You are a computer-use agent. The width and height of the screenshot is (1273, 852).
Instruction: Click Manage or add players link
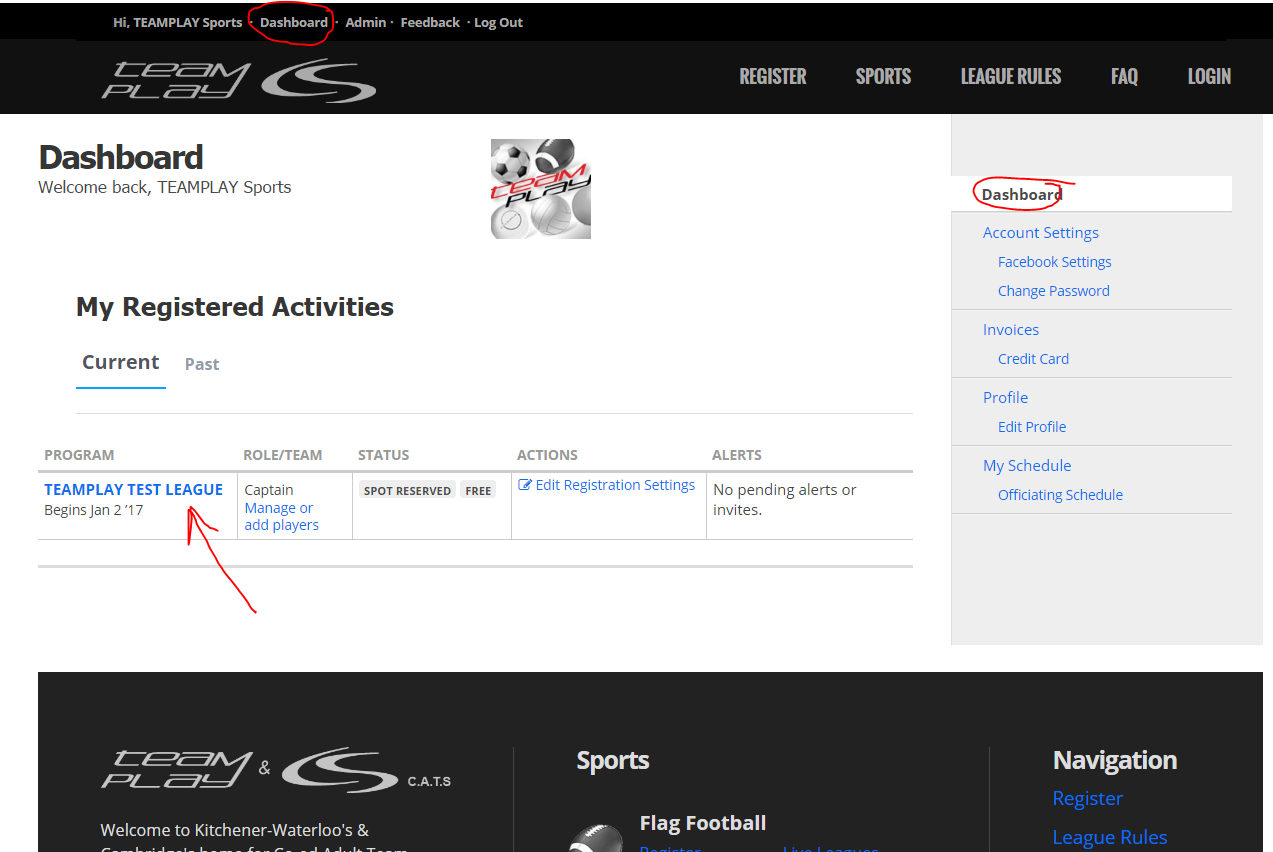[x=282, y=516]
